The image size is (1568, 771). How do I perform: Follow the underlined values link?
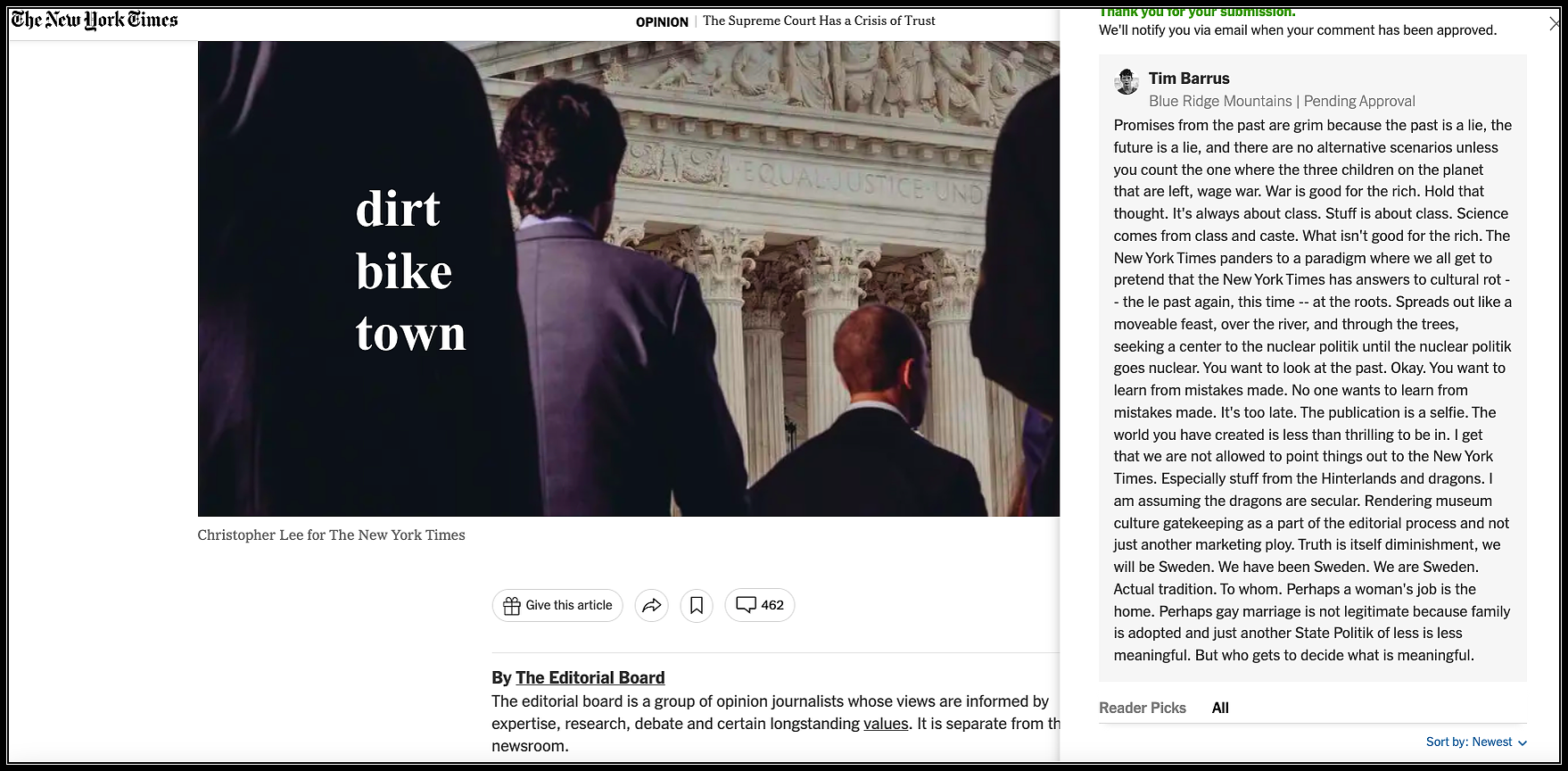tap(886, 724)
